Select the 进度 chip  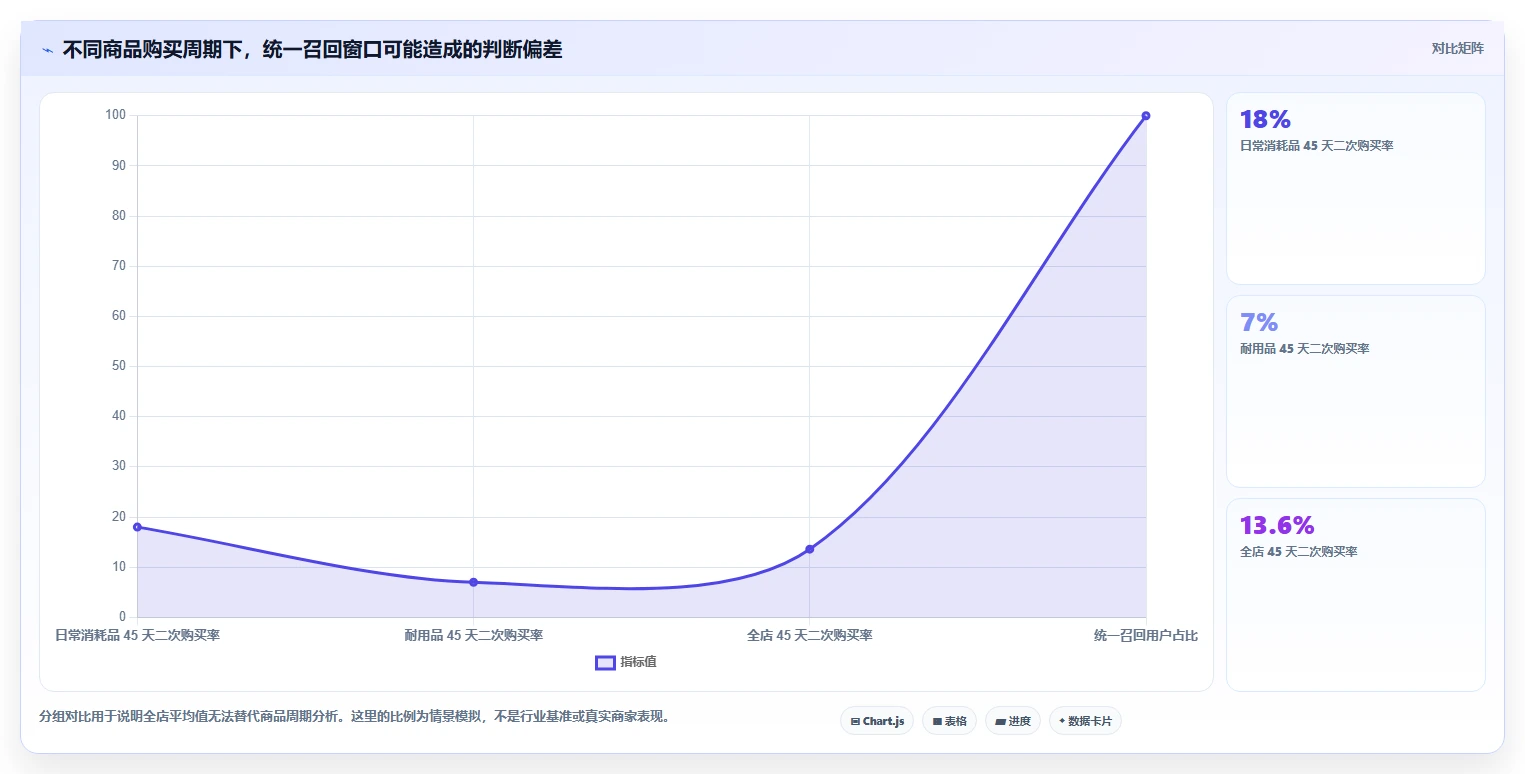click(x=1013, y=721)
